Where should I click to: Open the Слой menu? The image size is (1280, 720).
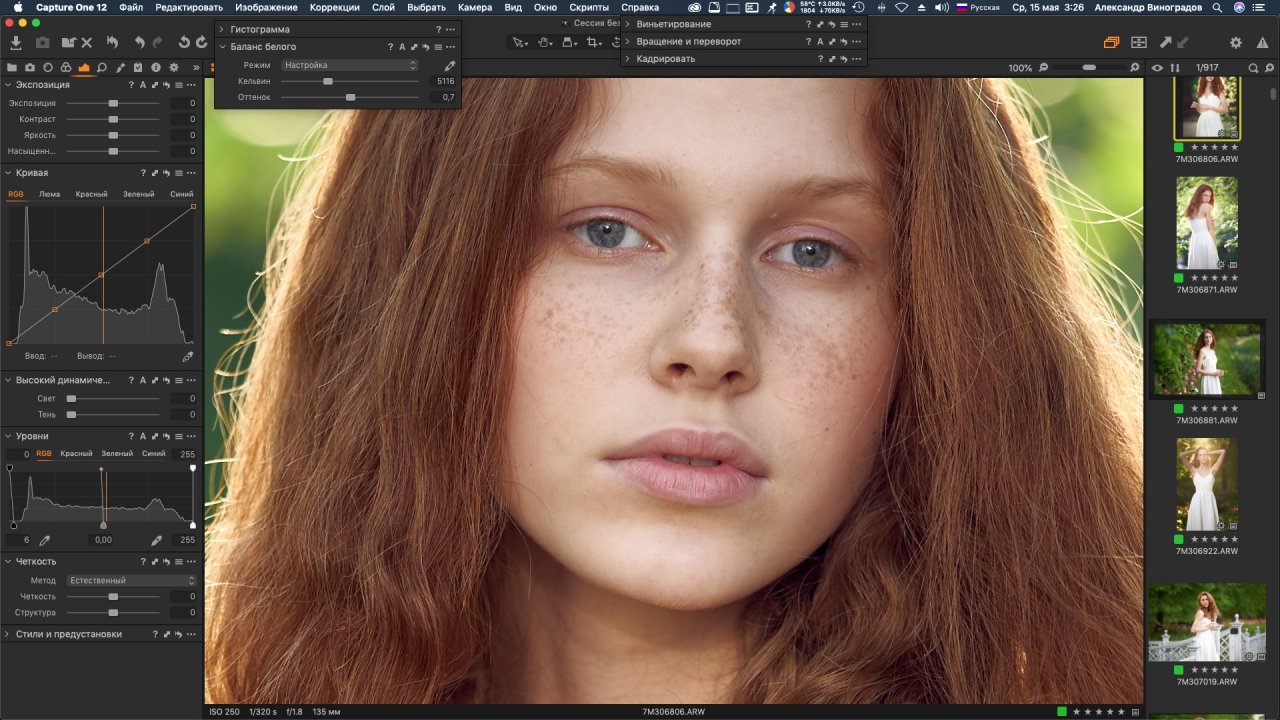coord(383,7)
